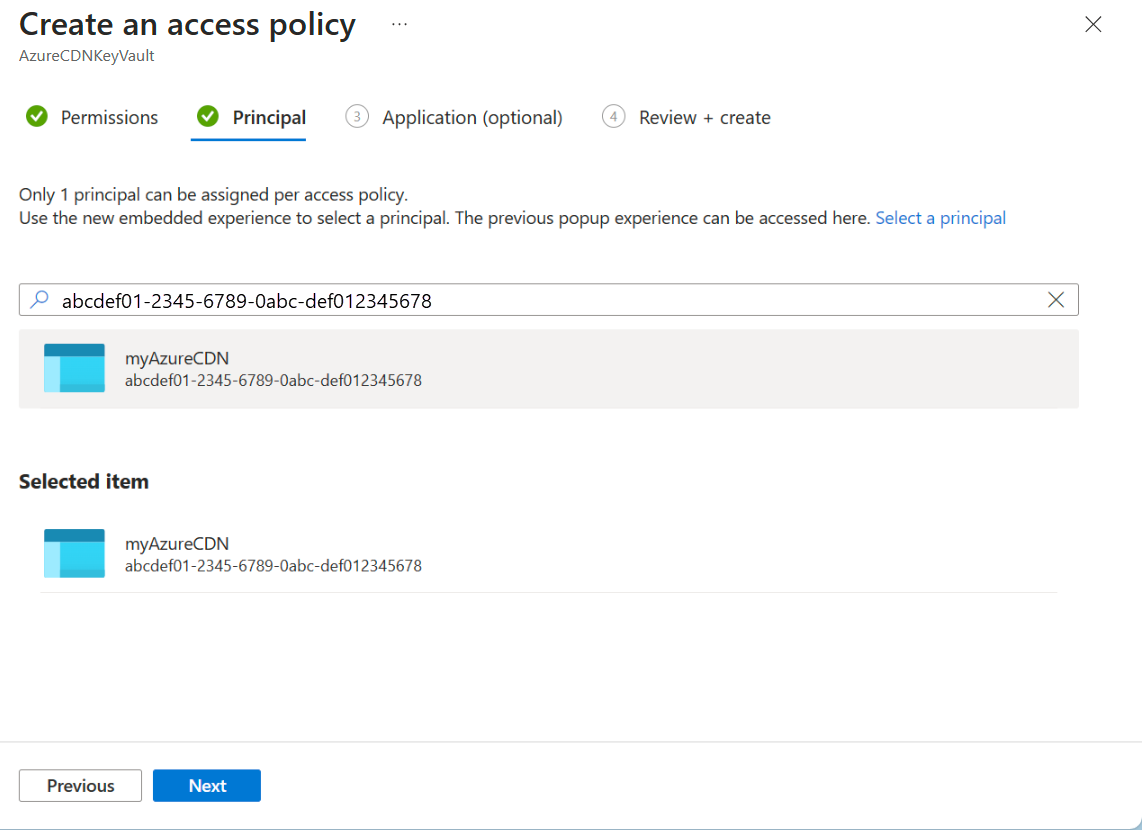Select the Principal tab
This screenshot has width=1142, height=830.
coord(269,118)
